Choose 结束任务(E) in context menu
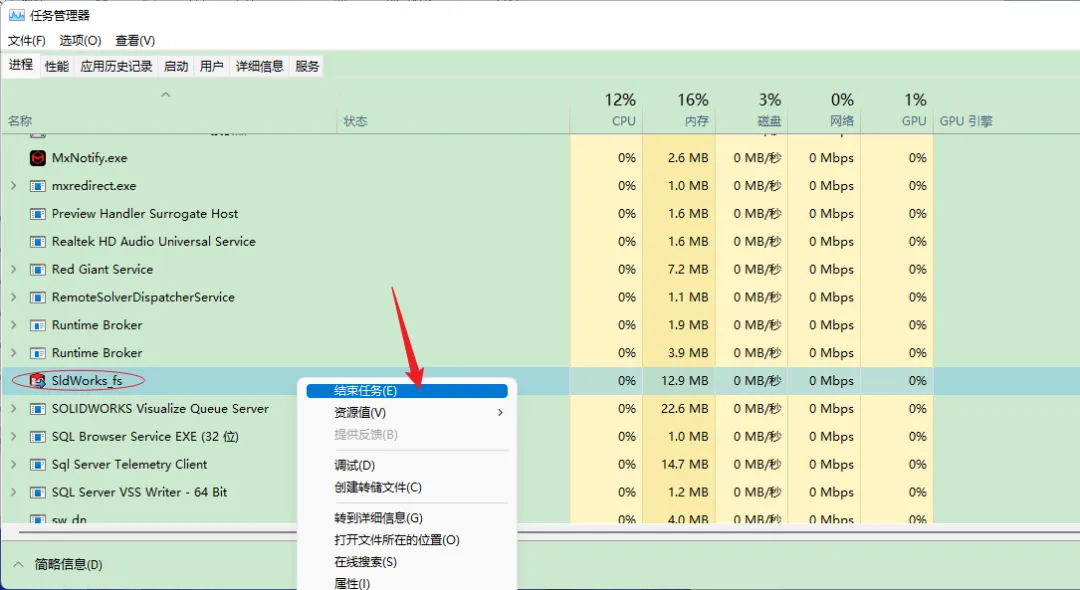 [407, 391]
